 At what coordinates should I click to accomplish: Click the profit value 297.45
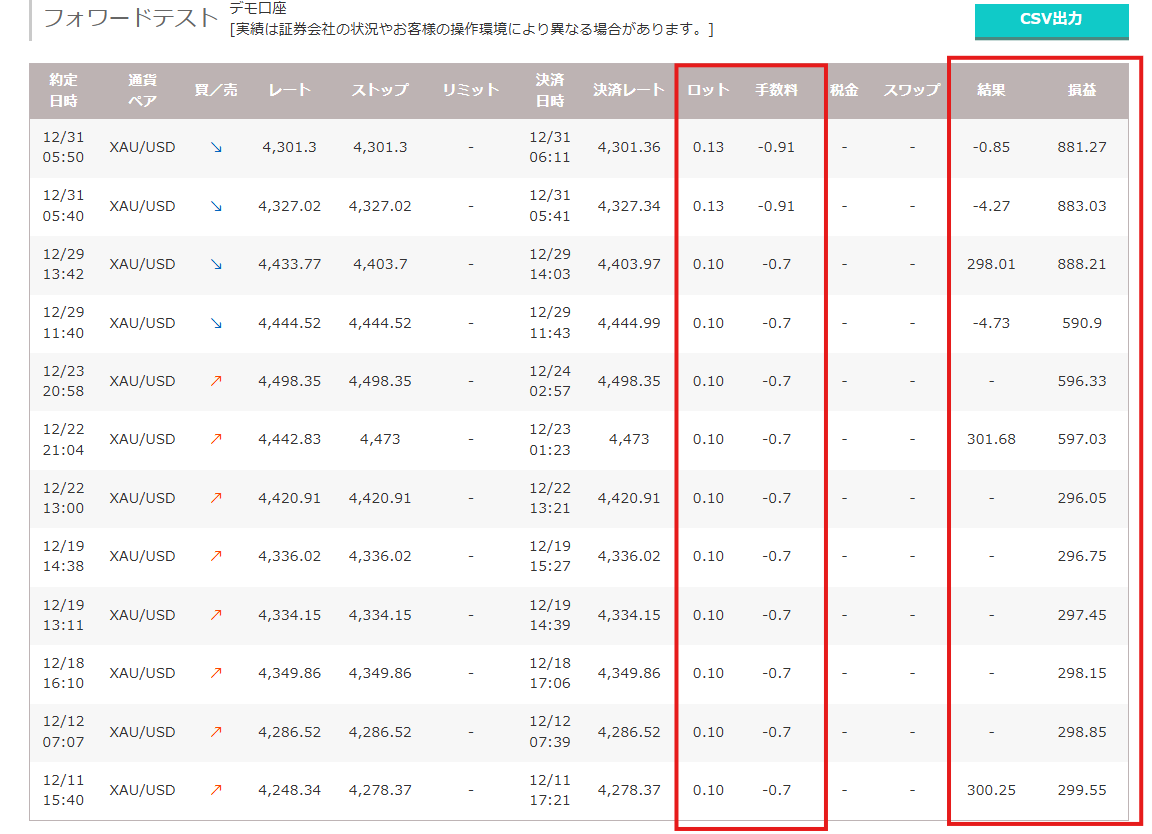(x=1081, y=615)
